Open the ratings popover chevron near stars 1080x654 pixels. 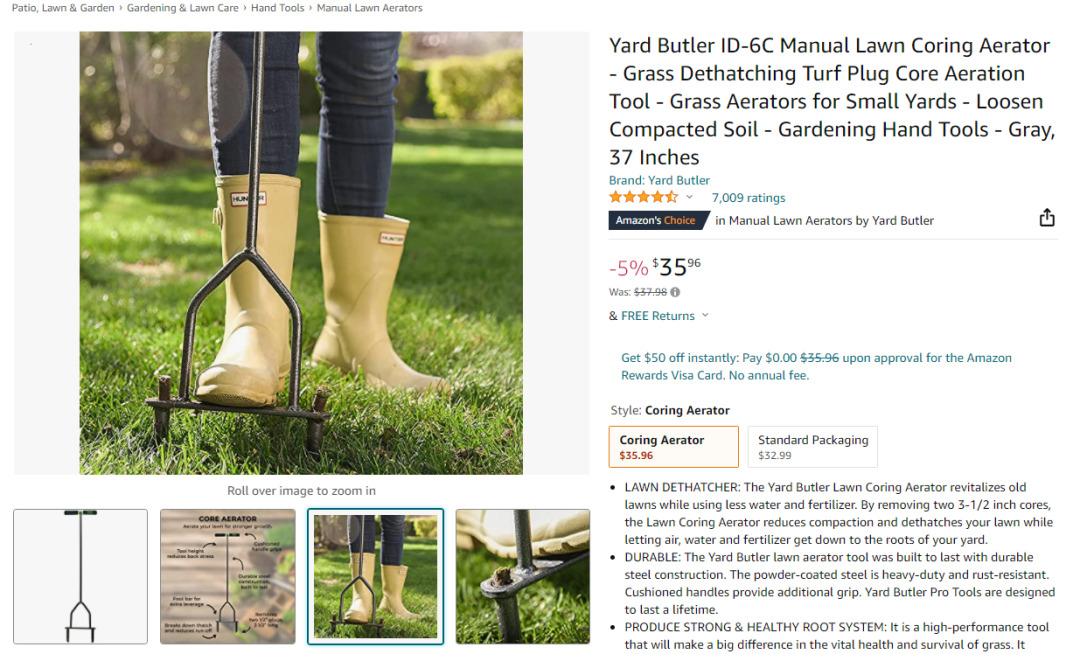pos(689,198)
